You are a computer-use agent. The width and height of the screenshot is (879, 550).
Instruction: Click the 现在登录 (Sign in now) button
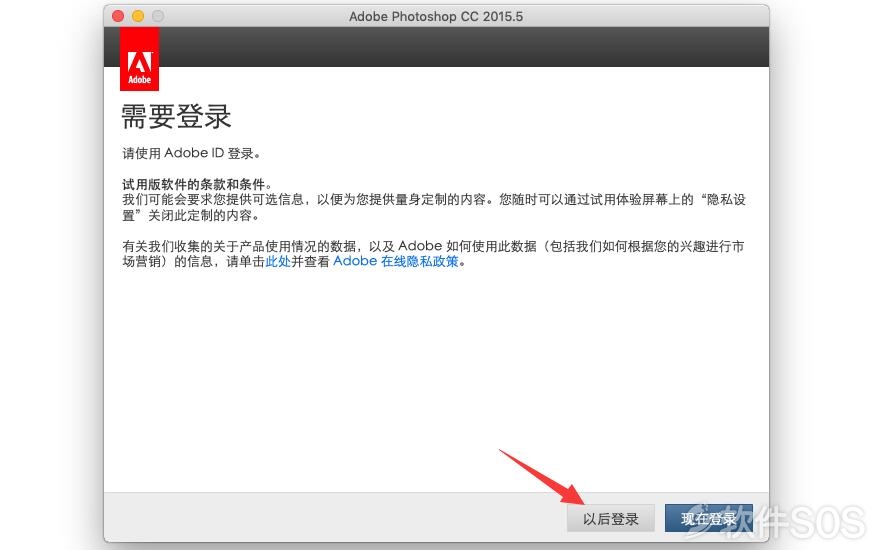point(709,519)
